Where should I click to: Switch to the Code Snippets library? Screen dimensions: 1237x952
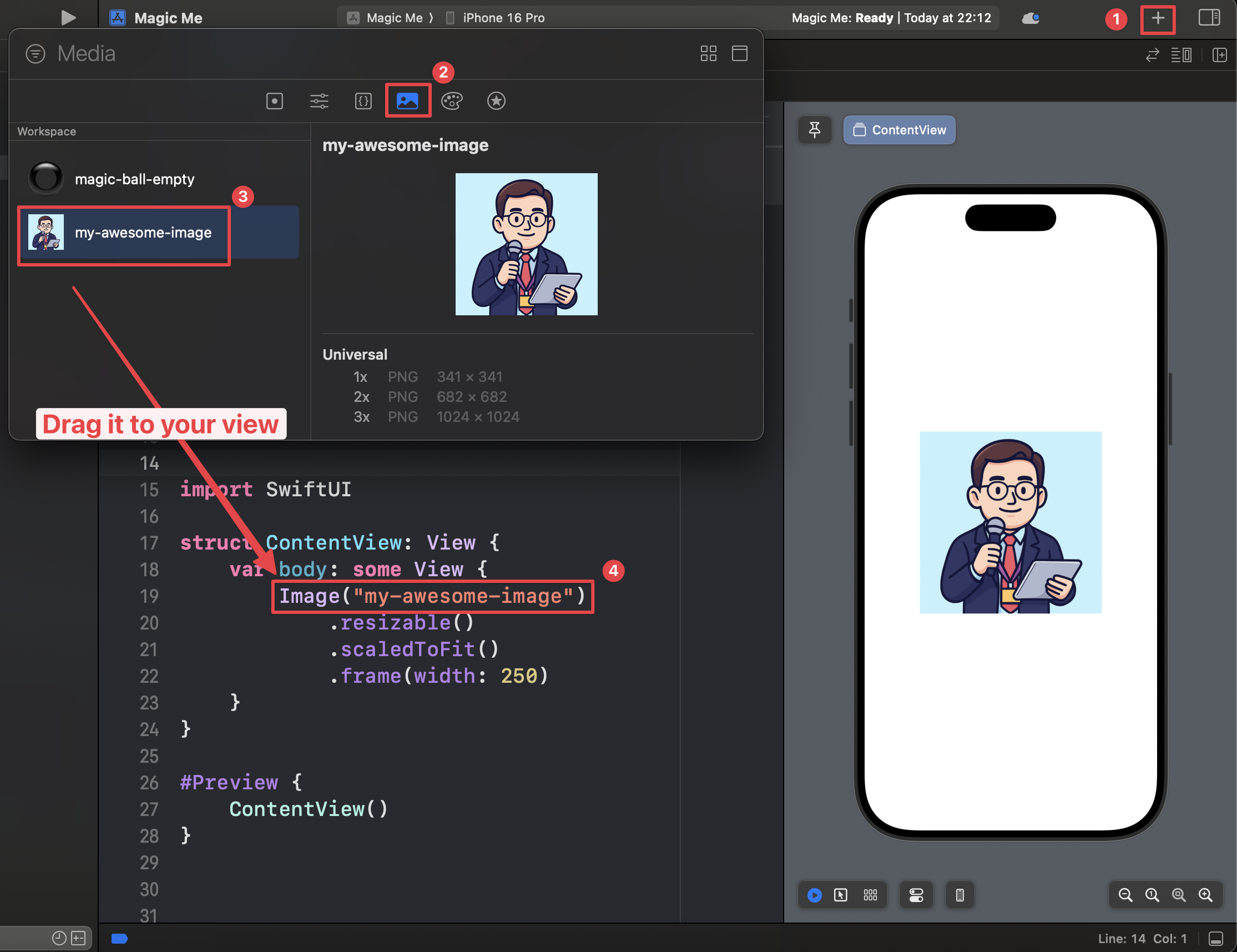[x=363, y=101]
